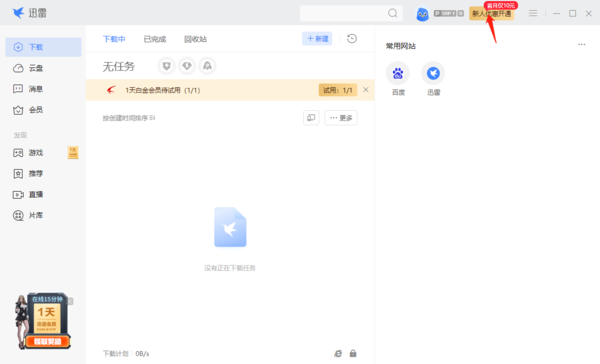
Task: Toggle the multi-select icon beside 更多
Action: click(x=311, y=118)
